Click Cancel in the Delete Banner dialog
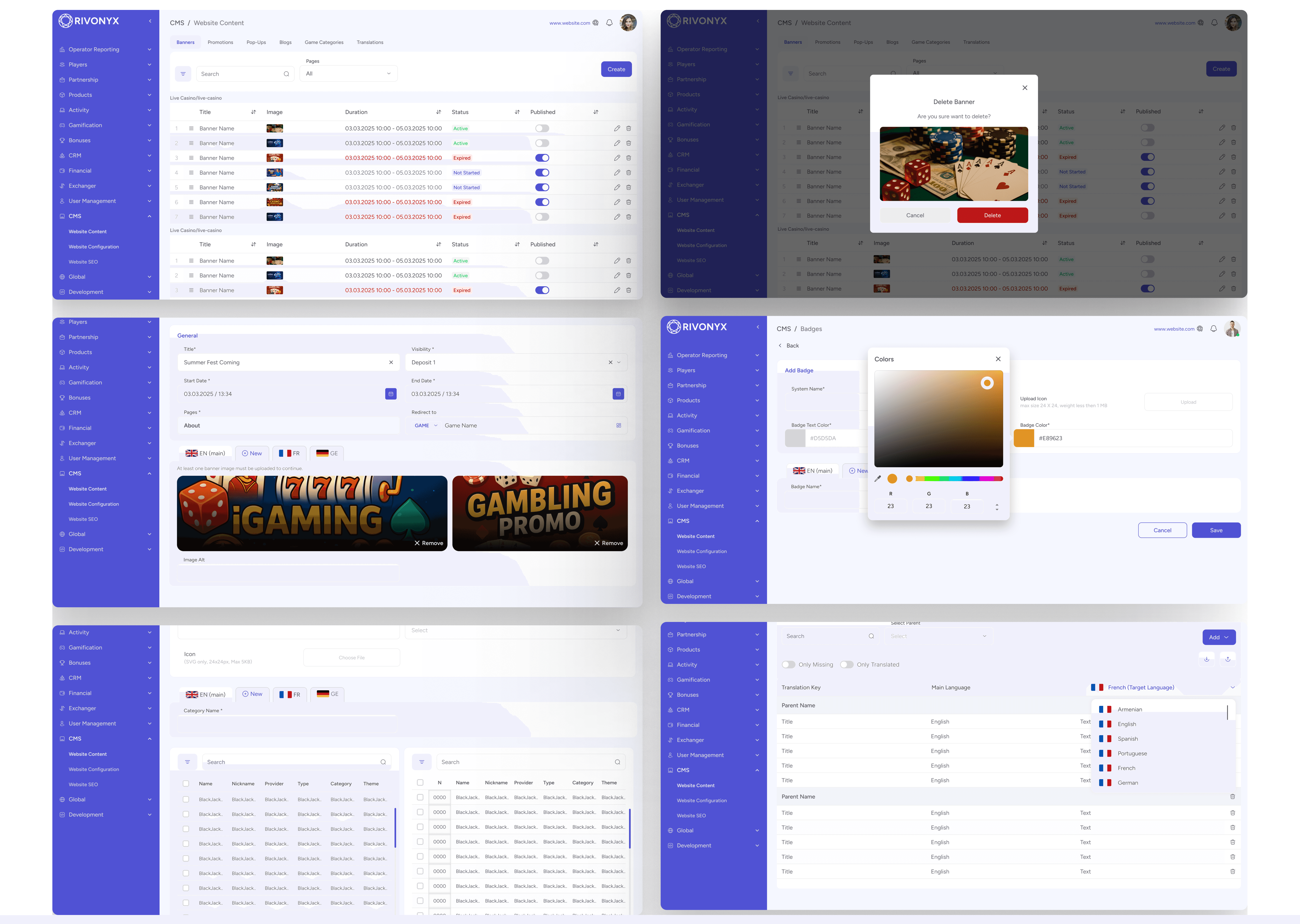The height and width of the screenshot is (924, 1300). point(915,215)
